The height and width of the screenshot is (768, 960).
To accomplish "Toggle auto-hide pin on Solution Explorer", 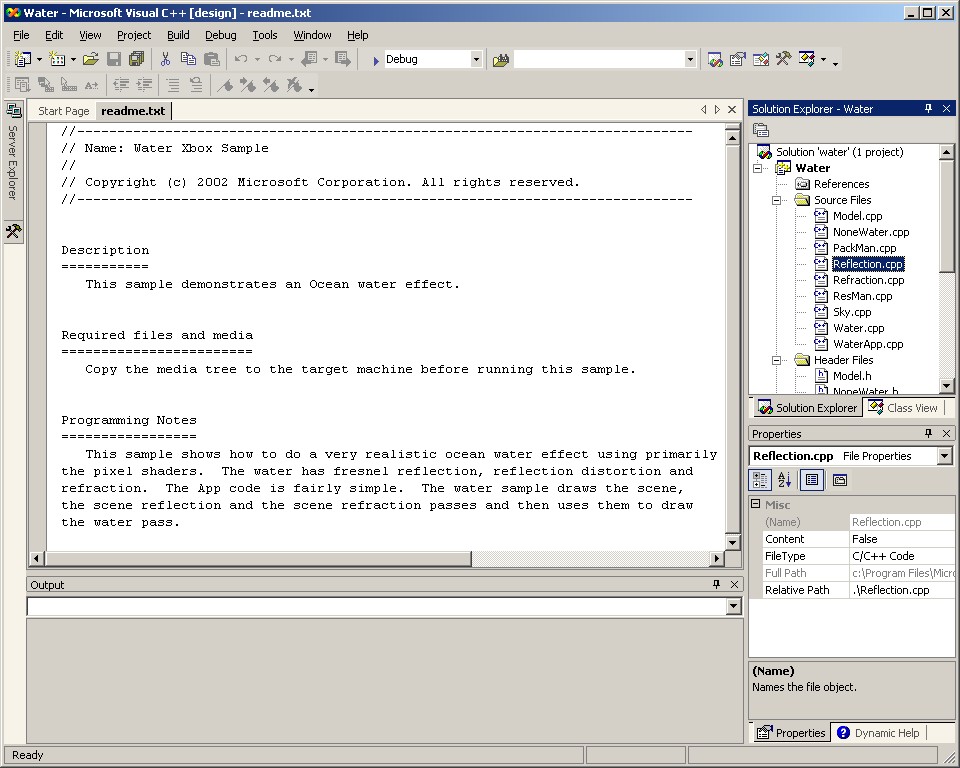I will (928, 109).
